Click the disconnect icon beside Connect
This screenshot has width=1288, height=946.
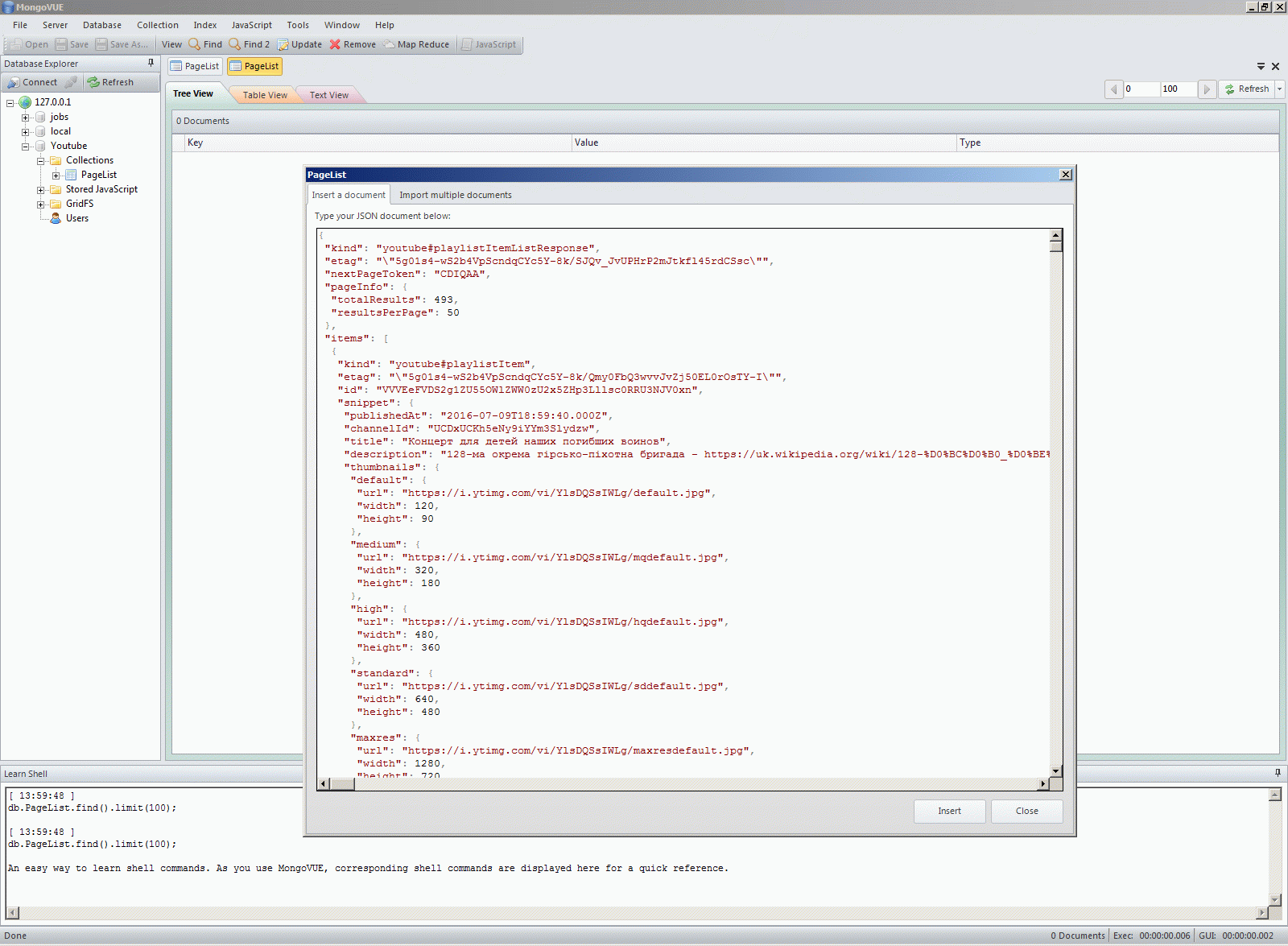click(71, 82)
